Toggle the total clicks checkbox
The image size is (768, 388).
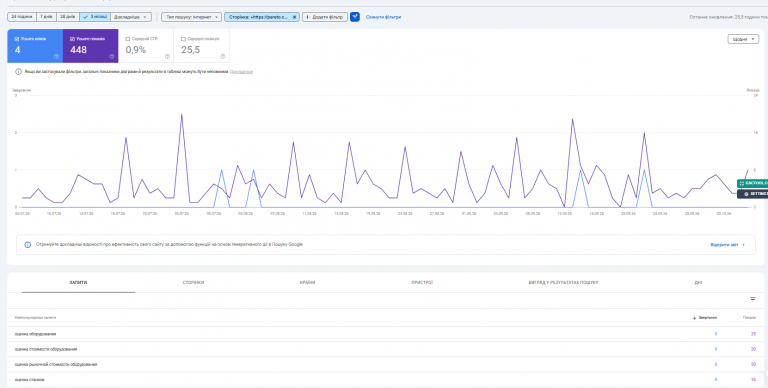click(x=17, y=39)
